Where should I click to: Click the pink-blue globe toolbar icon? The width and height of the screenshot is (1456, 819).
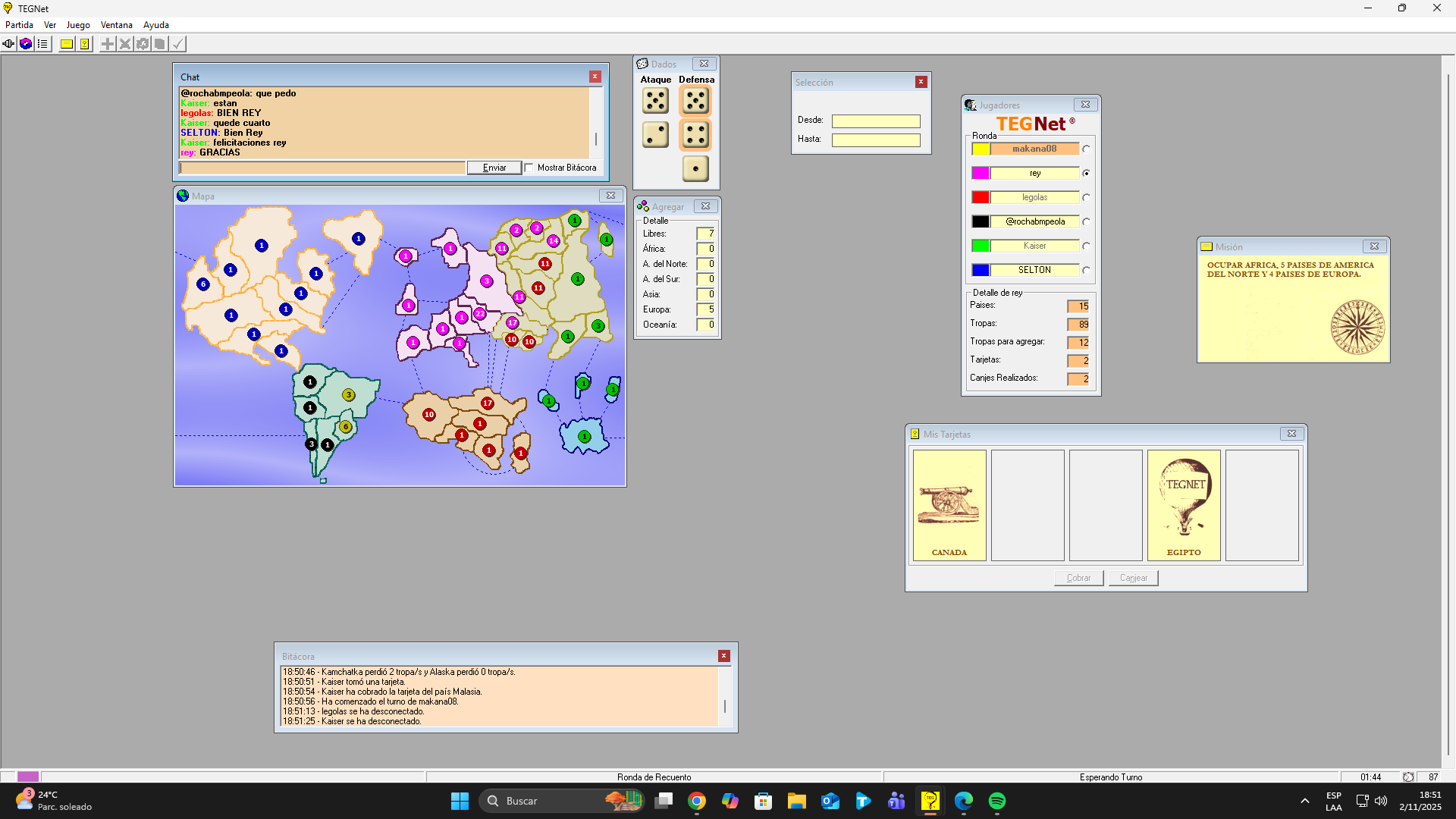pyautogui.click(x=26, y=44)
